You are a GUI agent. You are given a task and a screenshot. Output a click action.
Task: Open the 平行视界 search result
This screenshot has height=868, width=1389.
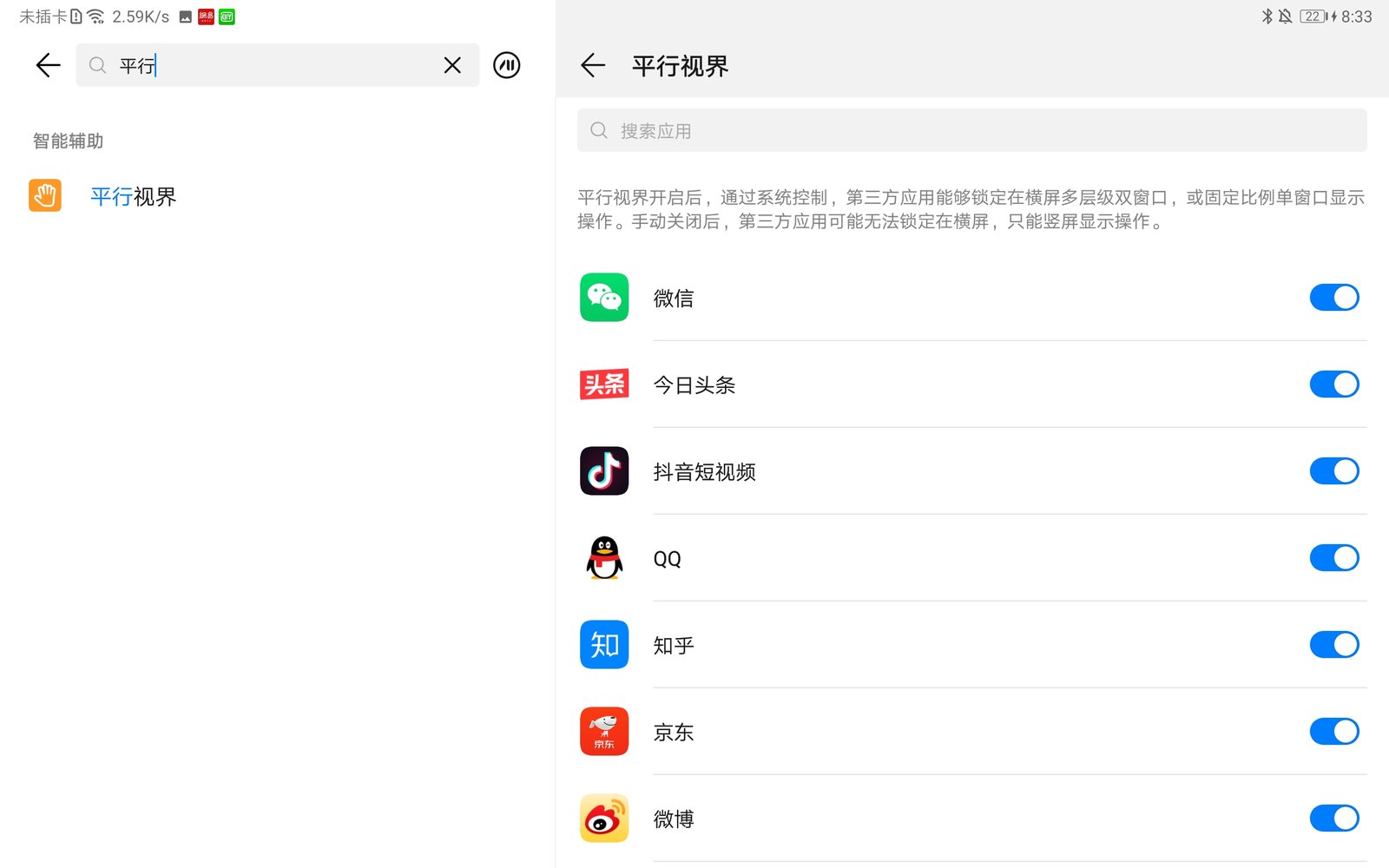(x=278, y=196)
